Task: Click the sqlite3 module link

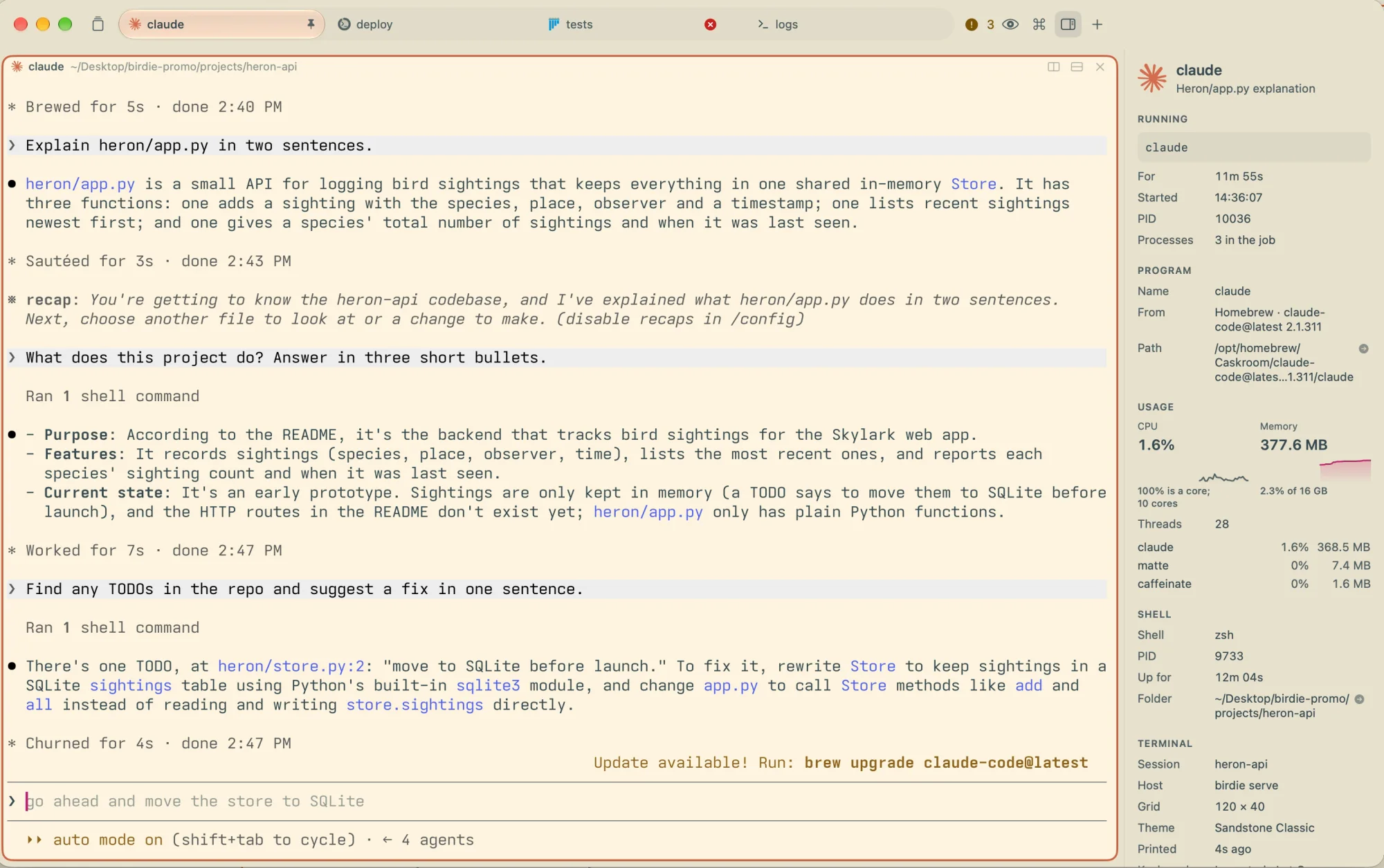Action: point(488,685)
